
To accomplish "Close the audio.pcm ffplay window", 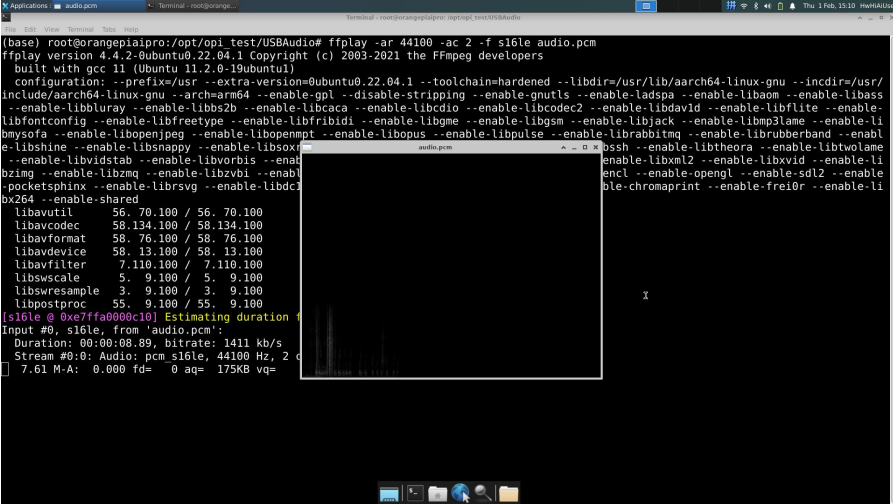I will [x=596, y=147].
